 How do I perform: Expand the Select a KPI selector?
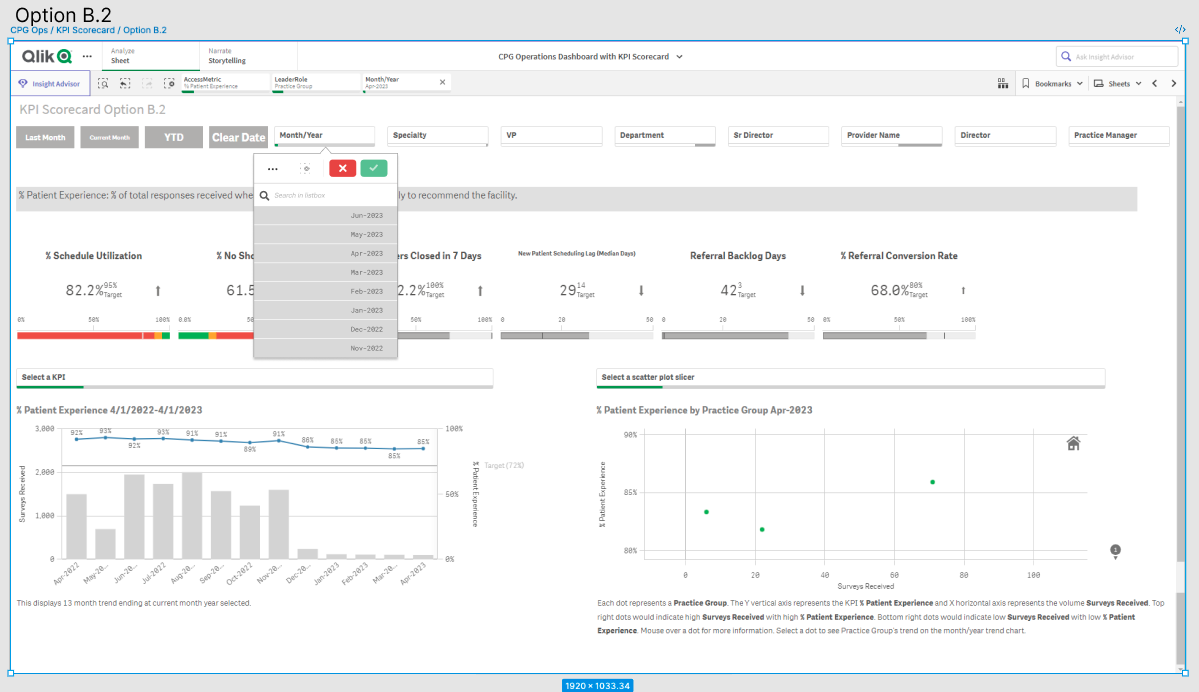pos(255,378)
